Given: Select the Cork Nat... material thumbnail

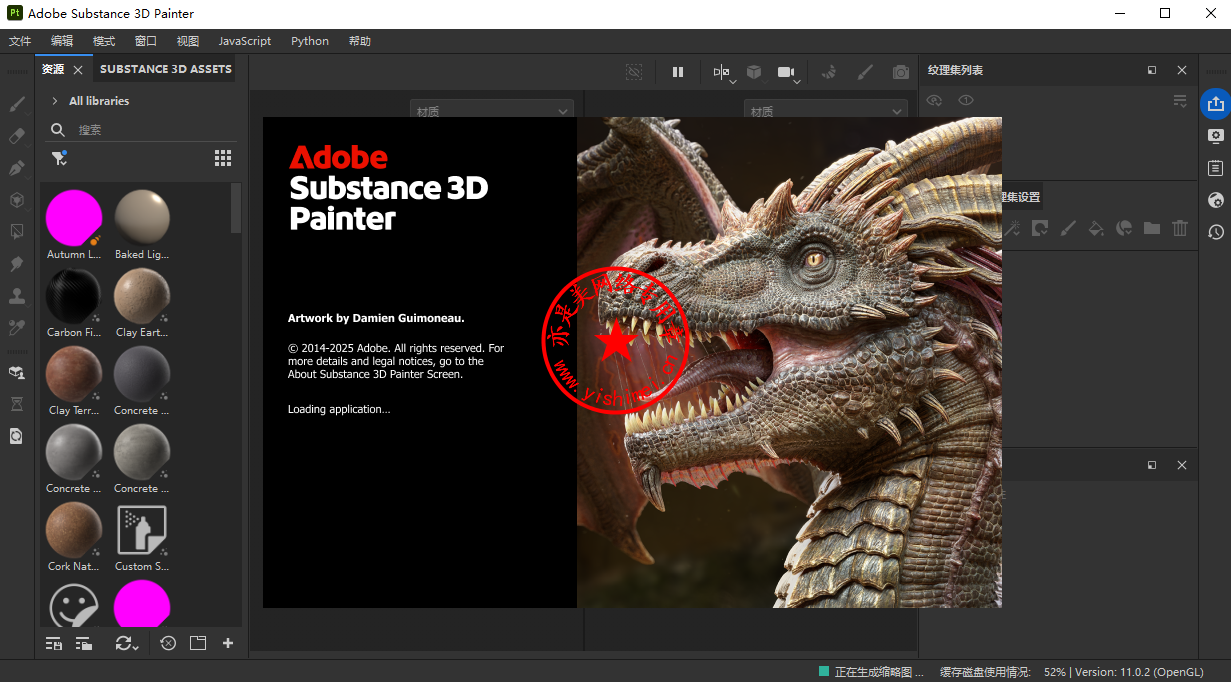Looking at the screenshot, I should pos(74,530).
